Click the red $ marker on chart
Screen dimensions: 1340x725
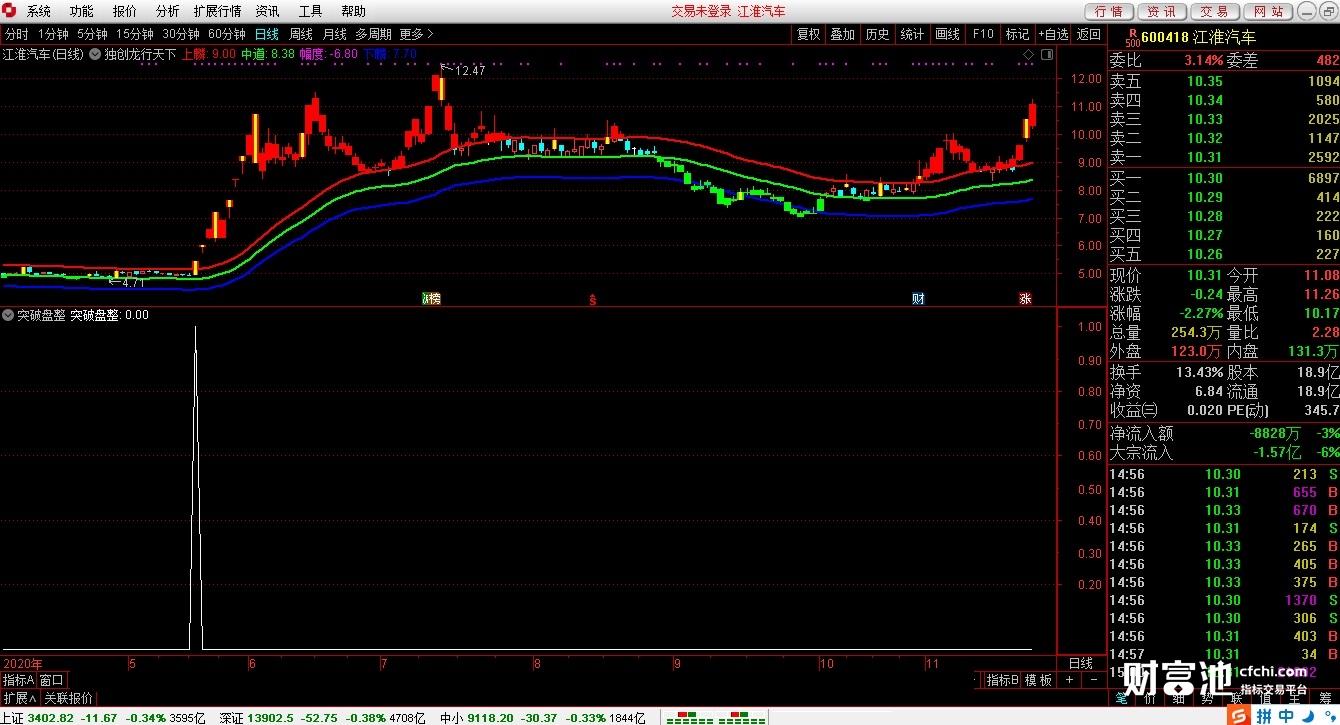[x=592, y=298]
